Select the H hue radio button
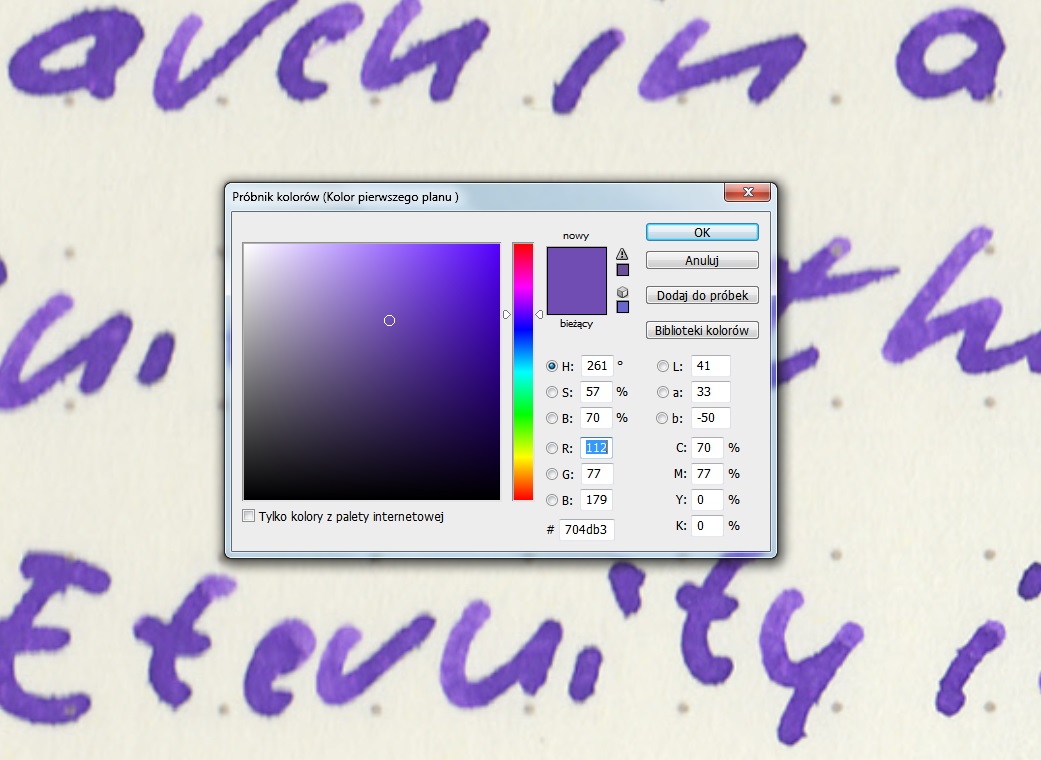The height and width of the screenshot is (760, 1041). [x=552, y=366]
